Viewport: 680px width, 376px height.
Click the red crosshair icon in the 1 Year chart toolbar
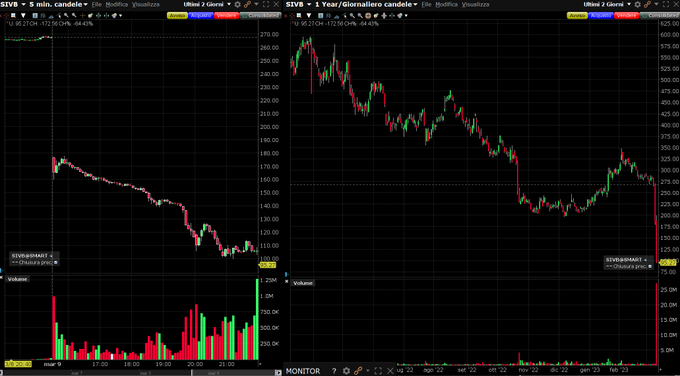coord(291,16)
